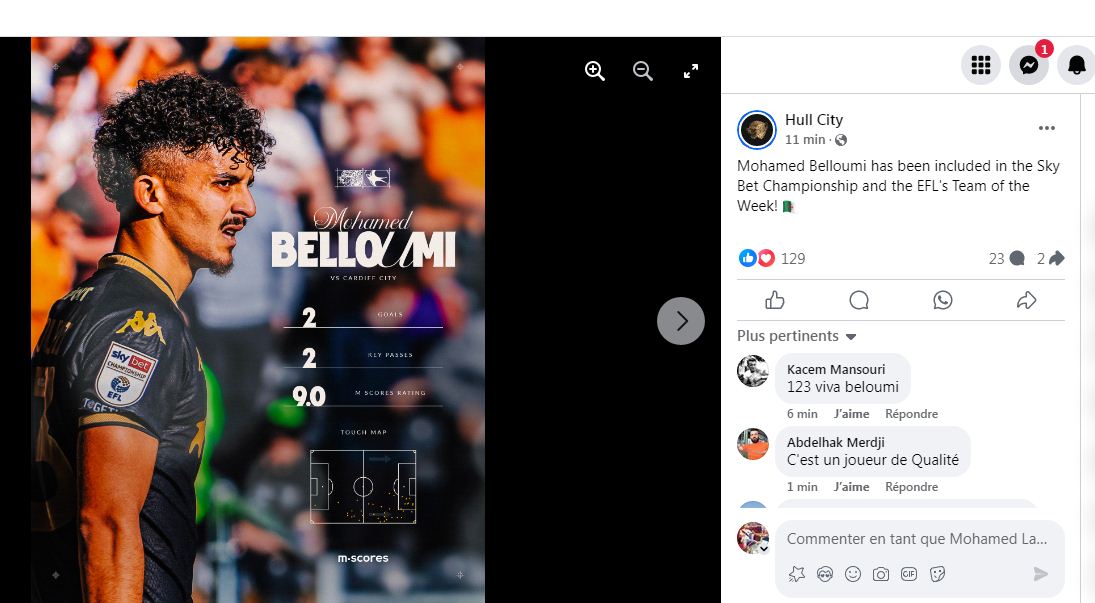Viewport: 1095px width, 603px height.
Task: Share the post via WhatsApp
Action: point(942,300)
